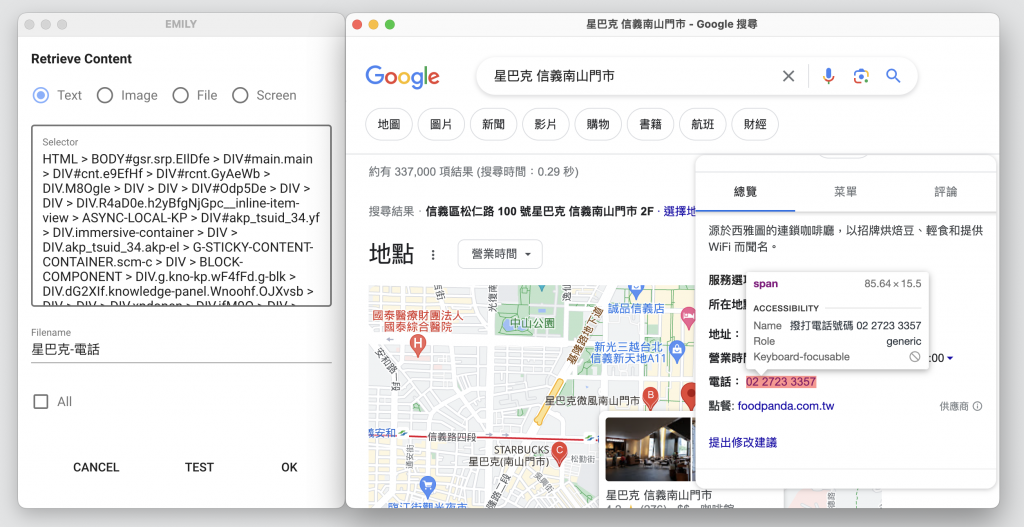Go to Google home via logo

coord(402,76)
